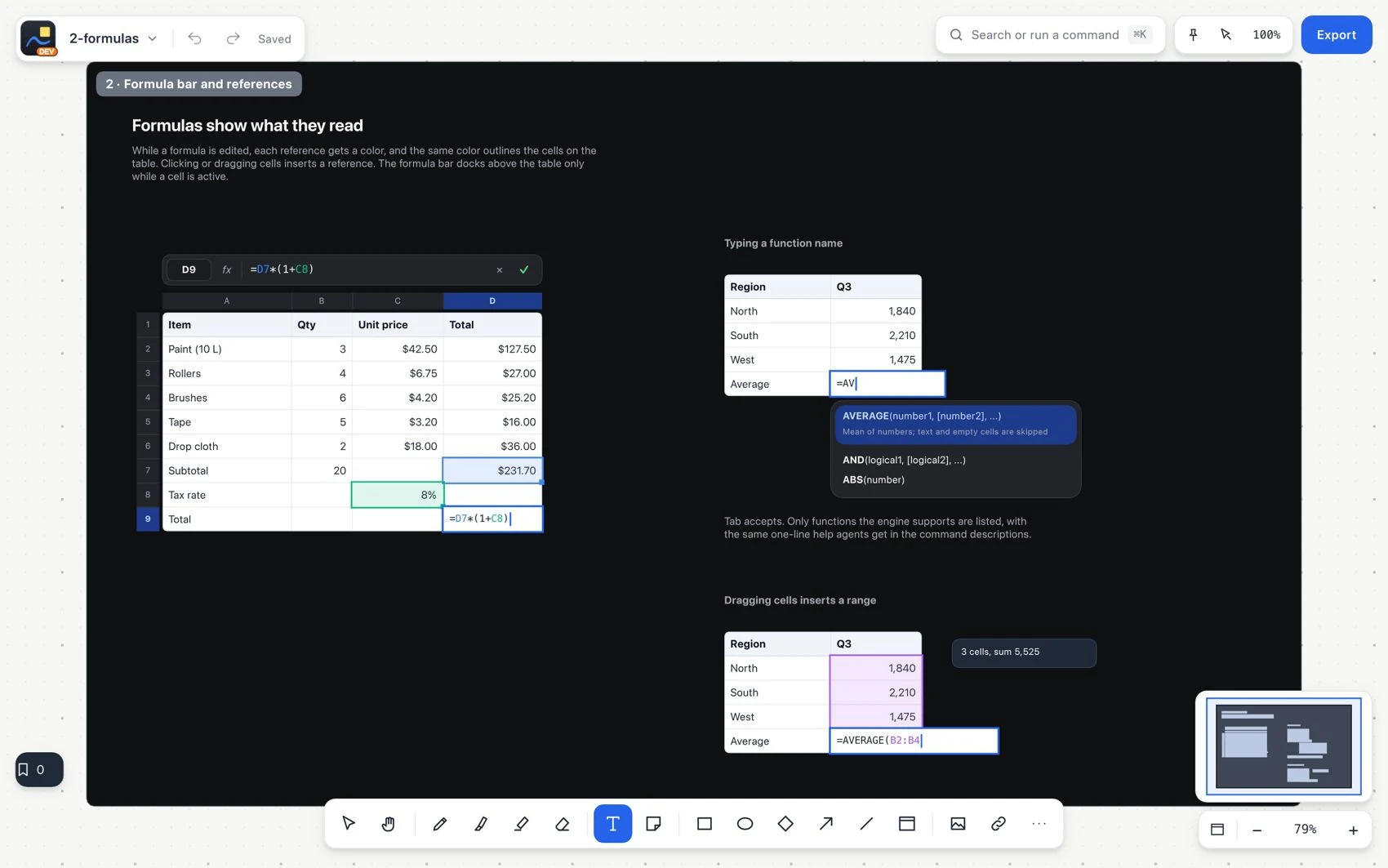Open more tools with the ellipsis
This screenshot has height=868, width=1388.
click(1039, 823)
